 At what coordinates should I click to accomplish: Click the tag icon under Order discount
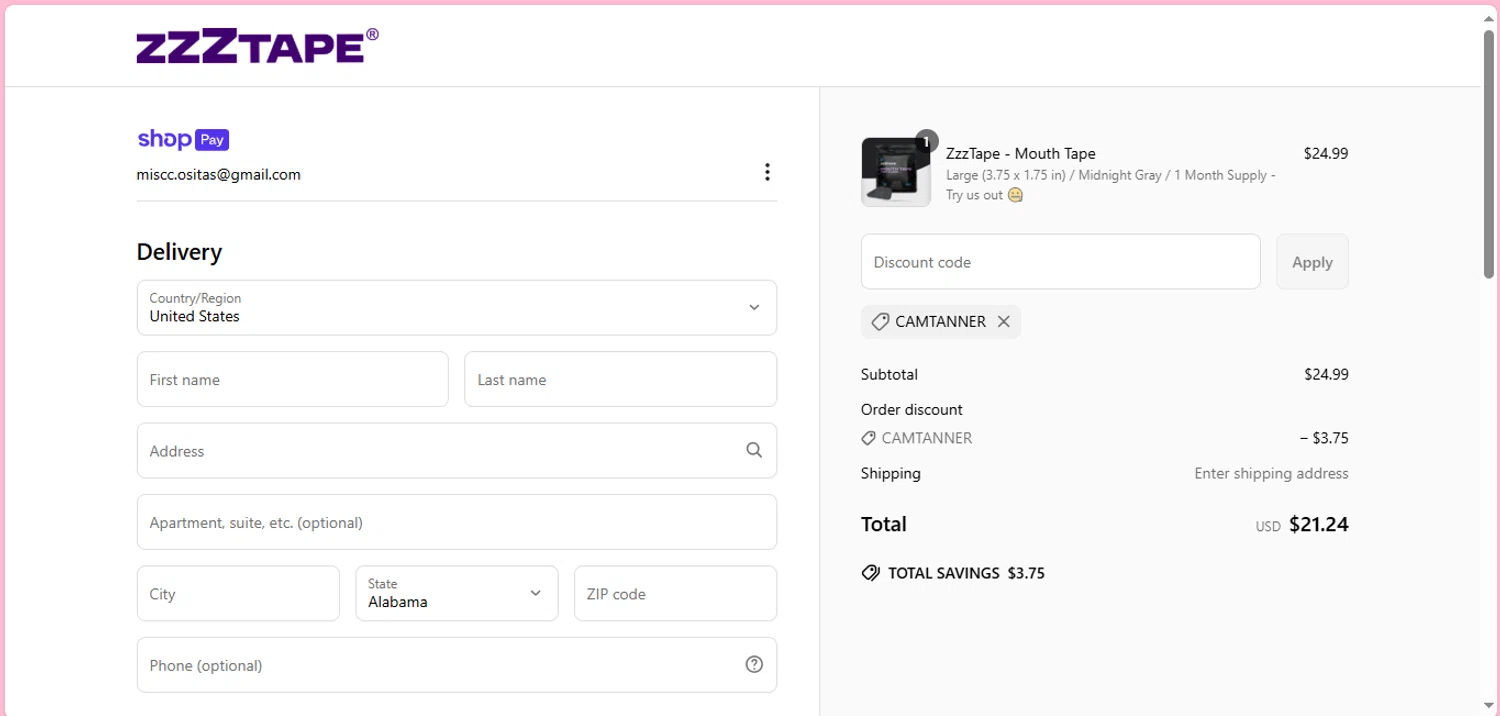tap(868, 438)
